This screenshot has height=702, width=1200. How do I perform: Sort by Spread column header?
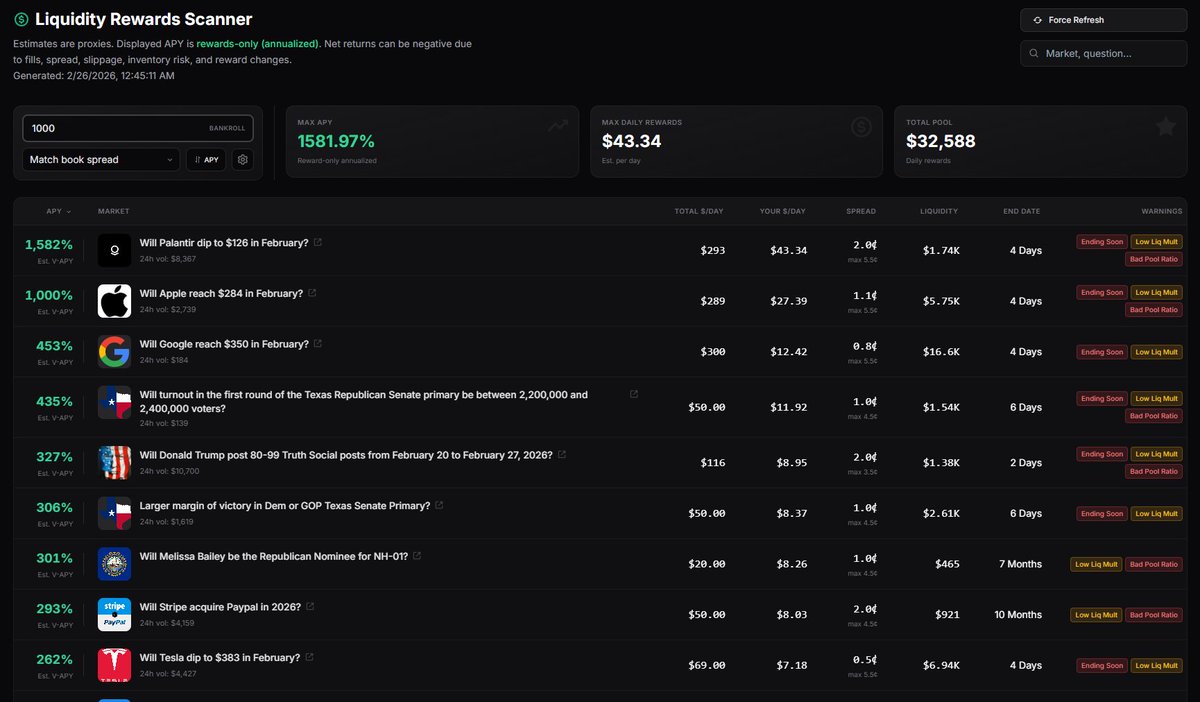[861, 211]
